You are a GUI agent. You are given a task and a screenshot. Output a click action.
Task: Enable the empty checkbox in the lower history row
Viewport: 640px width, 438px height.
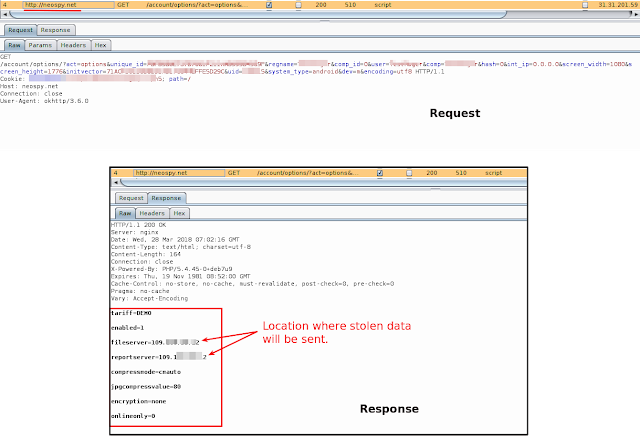[x=408, y=172]
